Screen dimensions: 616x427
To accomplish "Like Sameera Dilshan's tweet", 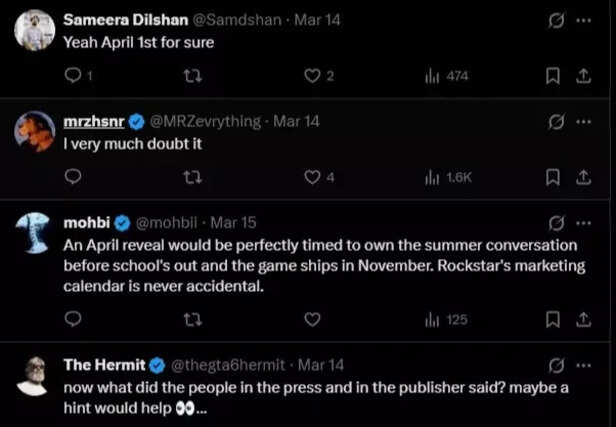I will coord(312,76).
